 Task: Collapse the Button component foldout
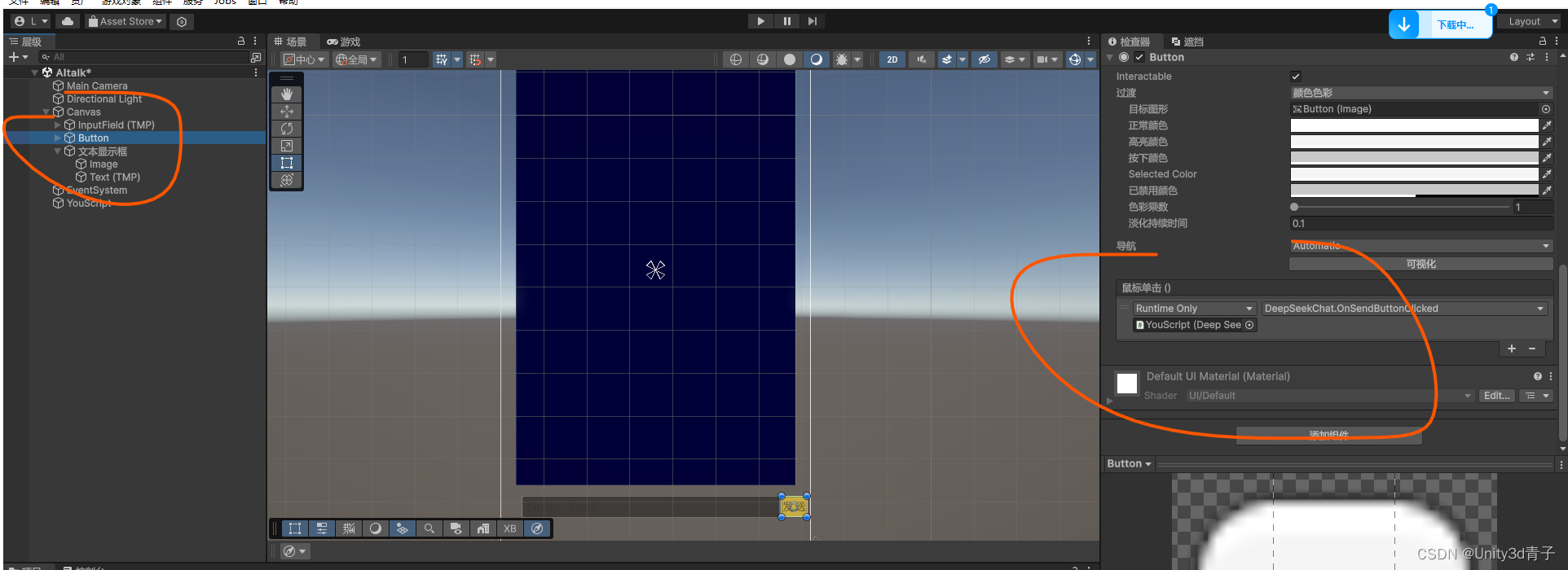click(x=1110, y=57)
